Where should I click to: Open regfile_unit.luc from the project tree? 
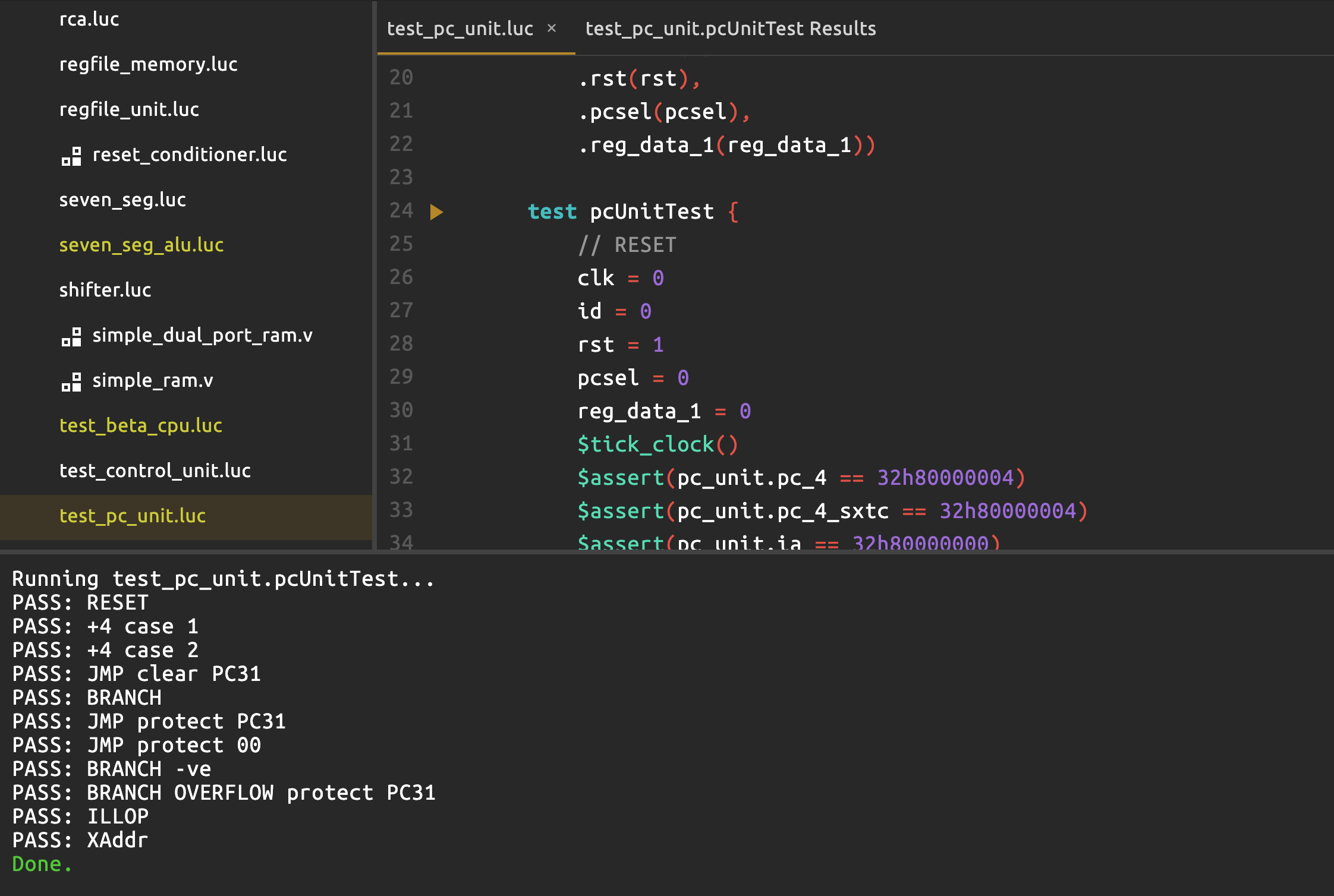129,109
